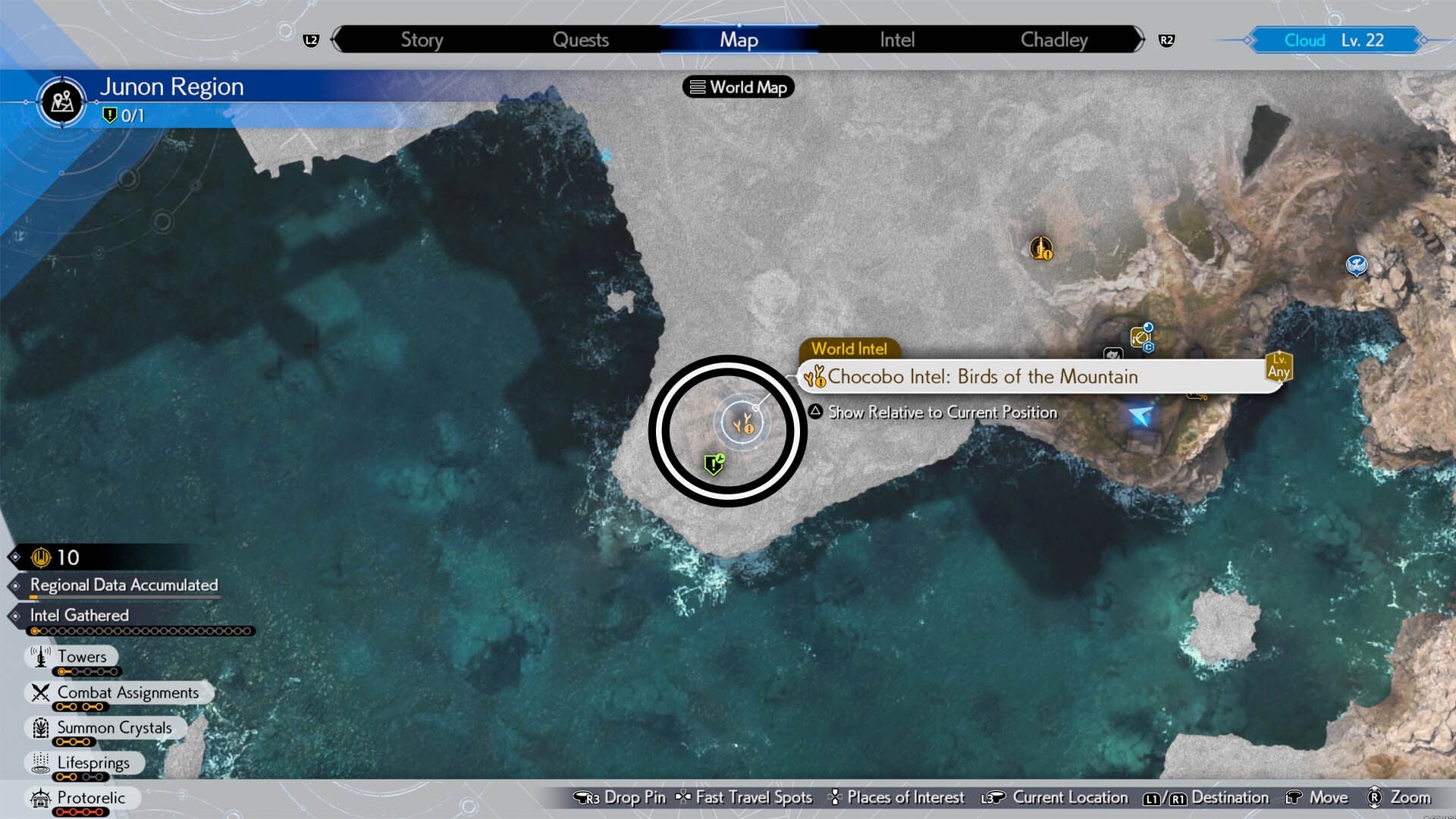Screen dimensions: 1456x819
Task: Click the L1 button icon
Action: [x=1152, y=799]
